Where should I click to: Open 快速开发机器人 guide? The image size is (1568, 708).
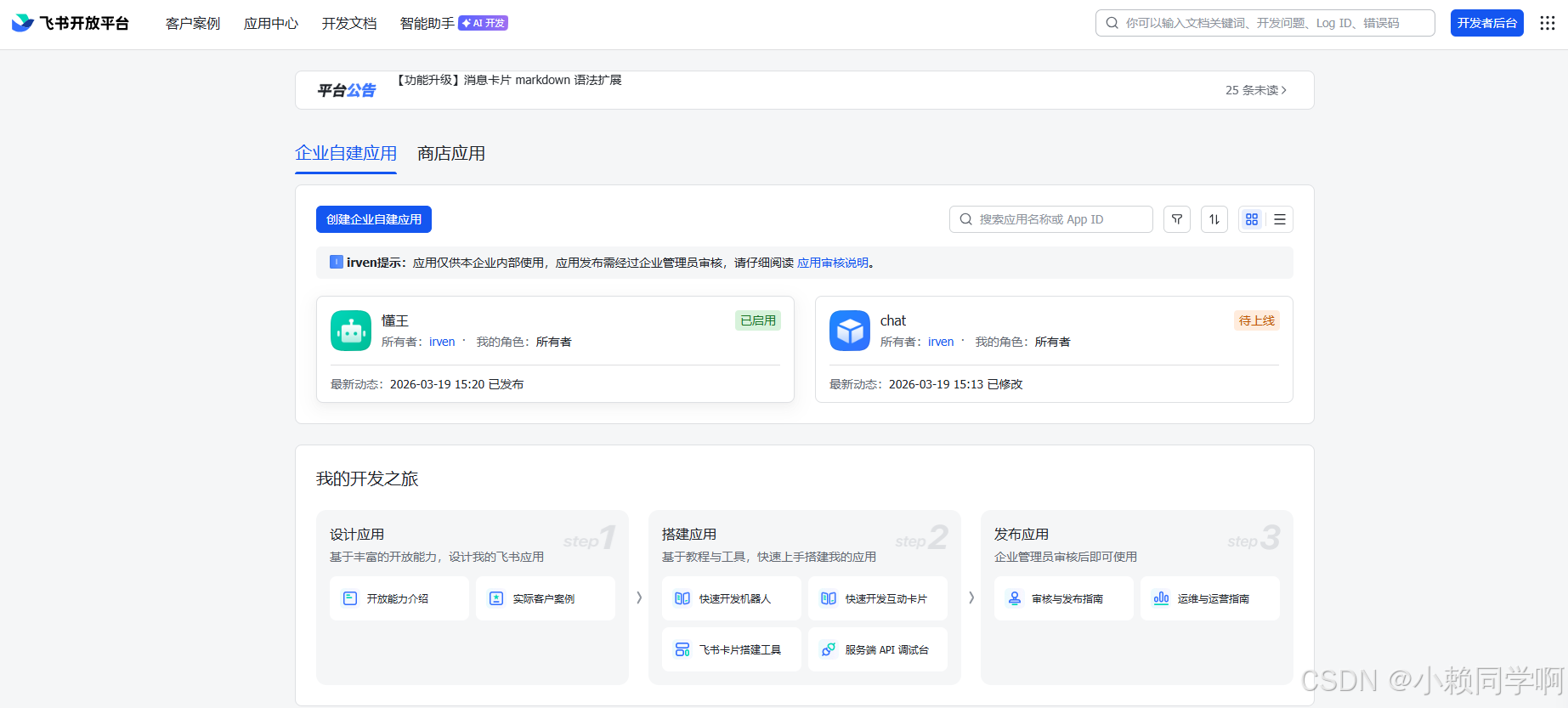tap(732, 598)
